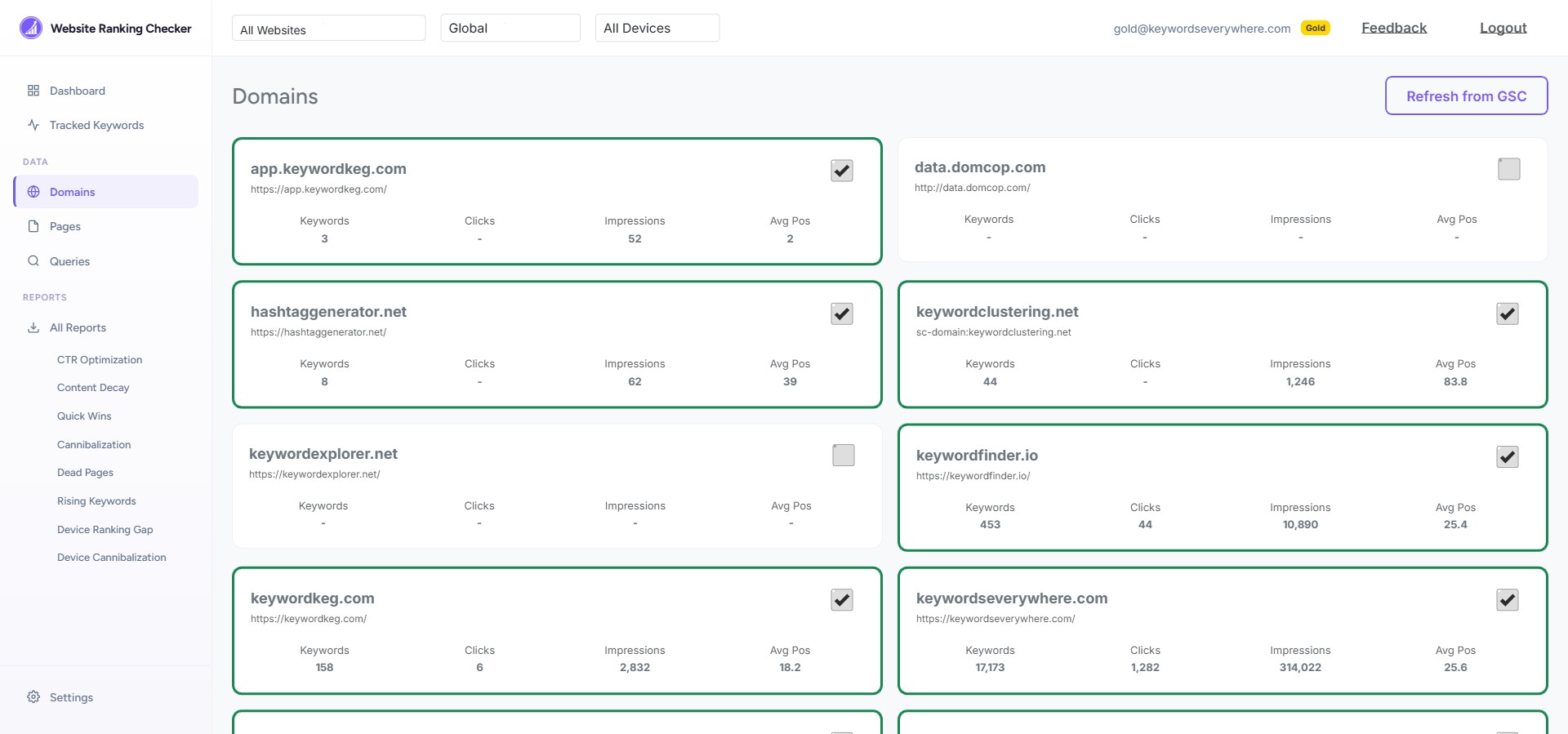This screenshot has height=734, width=1568.
Task: Click the 10,890 impressions value
Action: click(1300, 525)
